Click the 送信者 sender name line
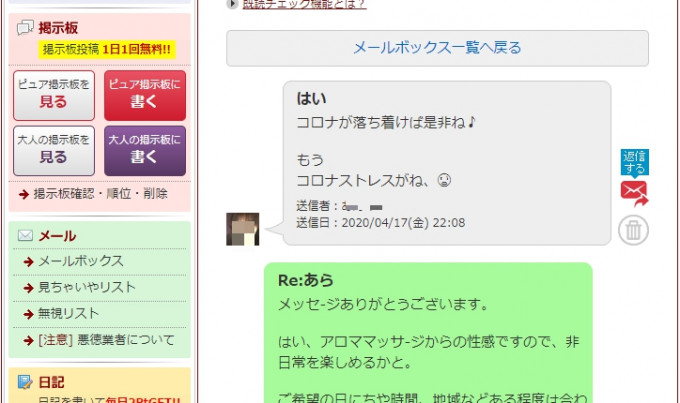 (340, 206)
